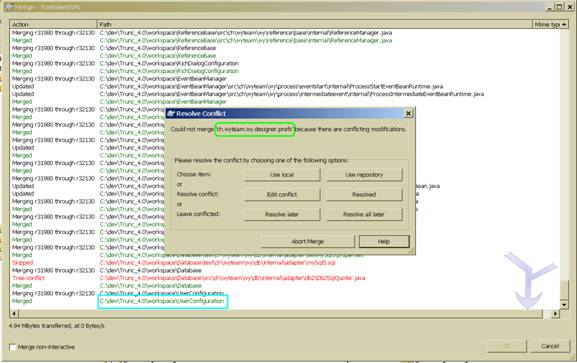The height and width of the screenshot is (363, 577).
Task: Select green RichDialogConfiguration merged path
Action: point(169,71)
